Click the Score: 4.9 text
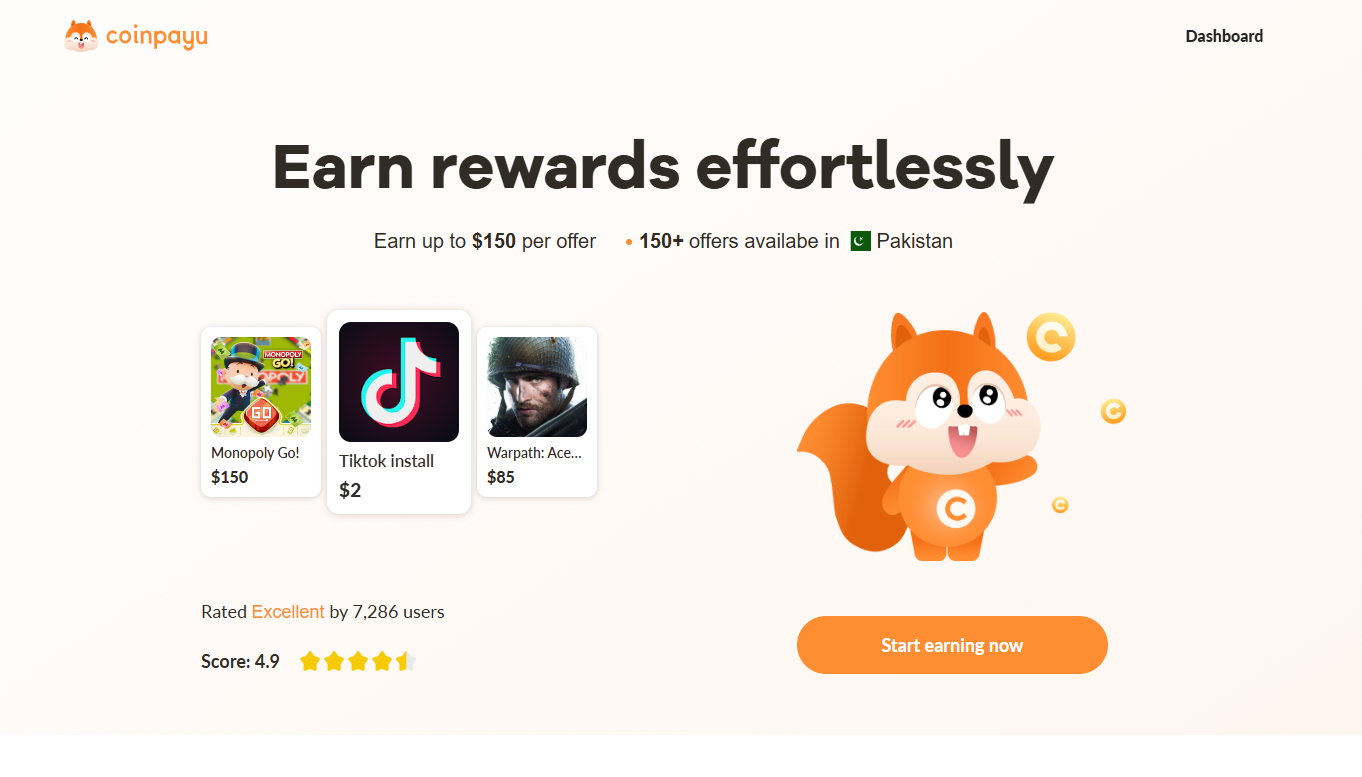The width and height of the screenshot is (1362, 777). tap(240, 661)
